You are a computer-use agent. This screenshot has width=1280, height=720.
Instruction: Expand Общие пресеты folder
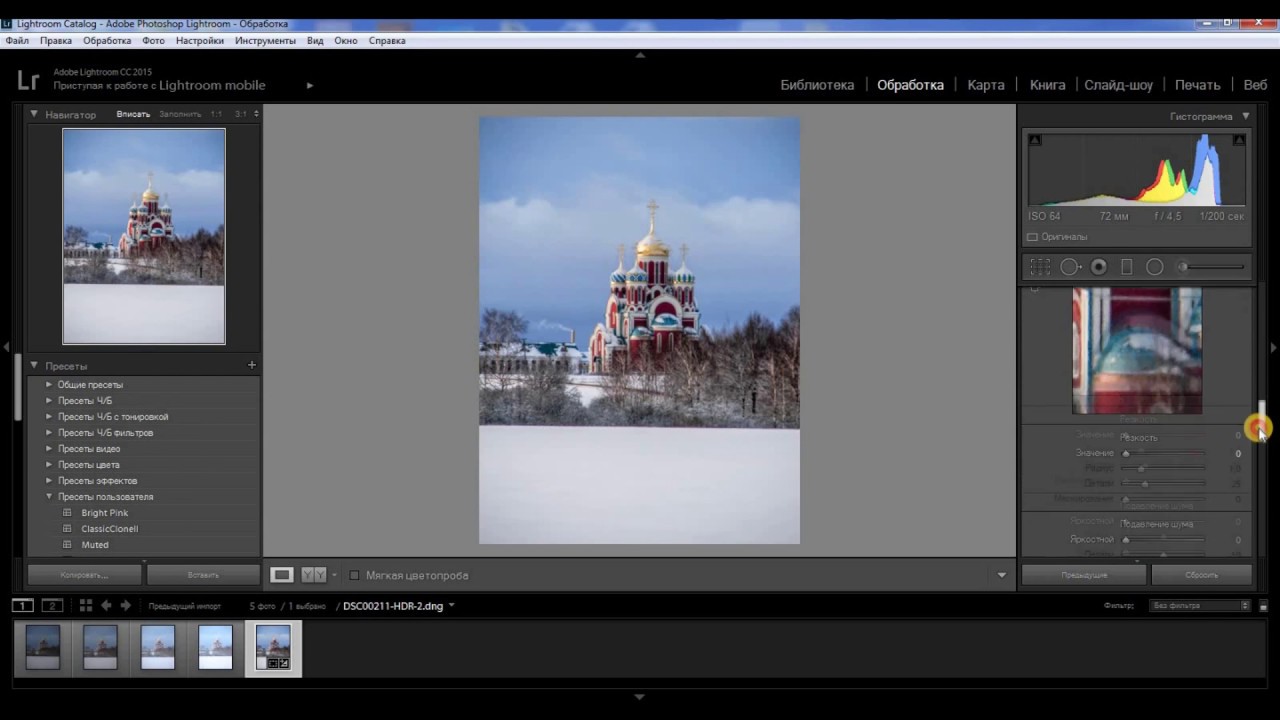click(49, 385)
